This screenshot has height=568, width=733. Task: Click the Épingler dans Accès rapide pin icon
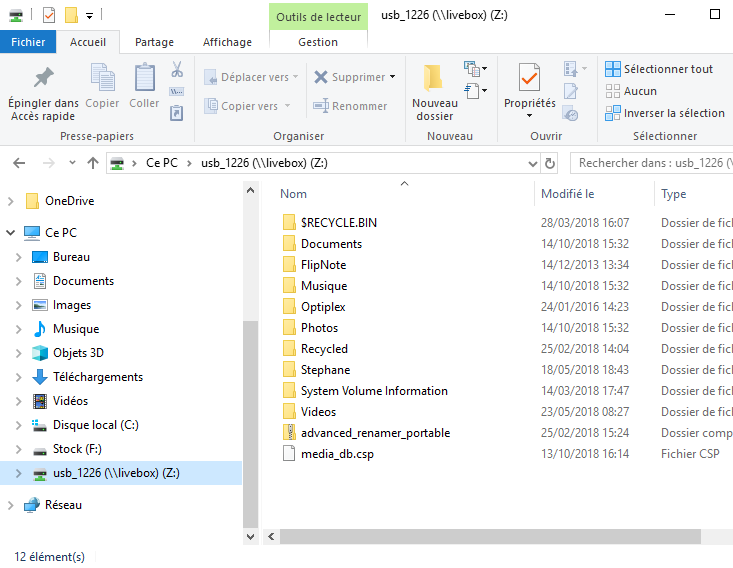coord(43,78)
